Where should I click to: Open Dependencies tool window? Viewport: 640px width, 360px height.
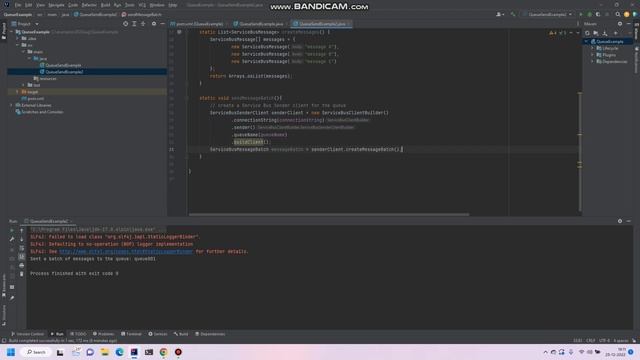tap(210, 334)
